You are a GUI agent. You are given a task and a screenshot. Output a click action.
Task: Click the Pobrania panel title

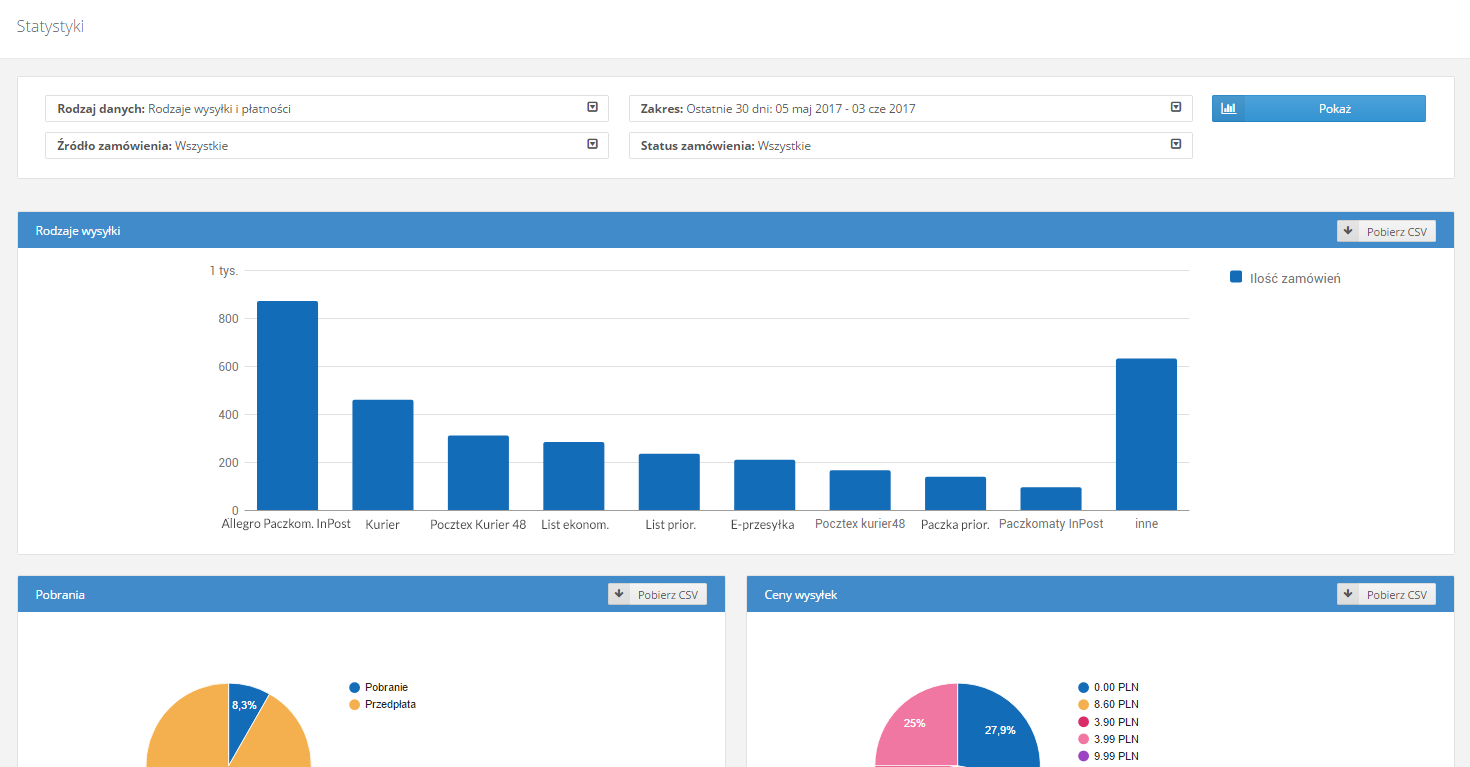pyautogui.click(x=60, y=594)
